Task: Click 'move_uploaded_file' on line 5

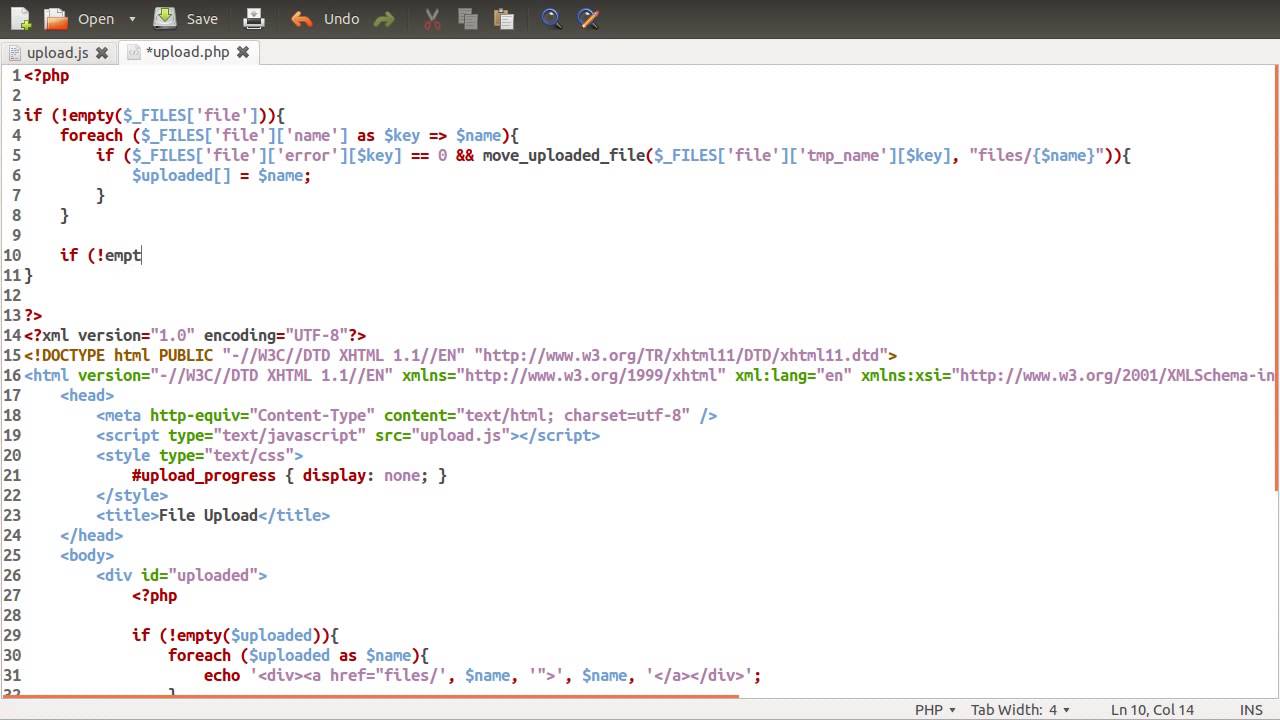Action: pos(564,155)
